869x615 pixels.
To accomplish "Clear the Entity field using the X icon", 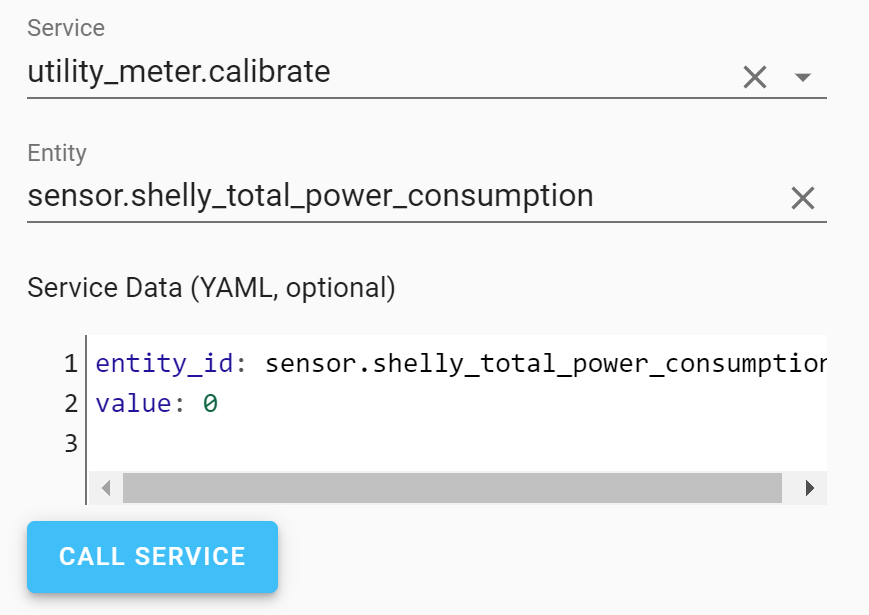I will 802,197.
